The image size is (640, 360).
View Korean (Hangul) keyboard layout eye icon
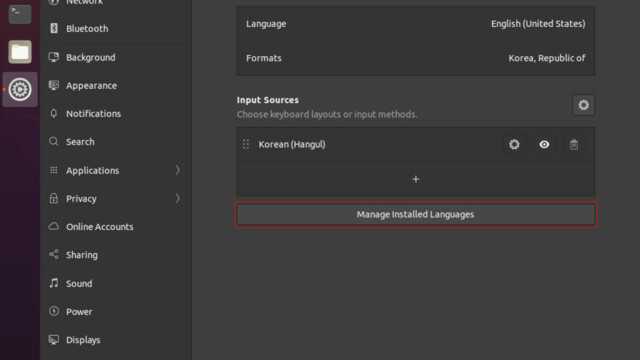tap(544, 144)
